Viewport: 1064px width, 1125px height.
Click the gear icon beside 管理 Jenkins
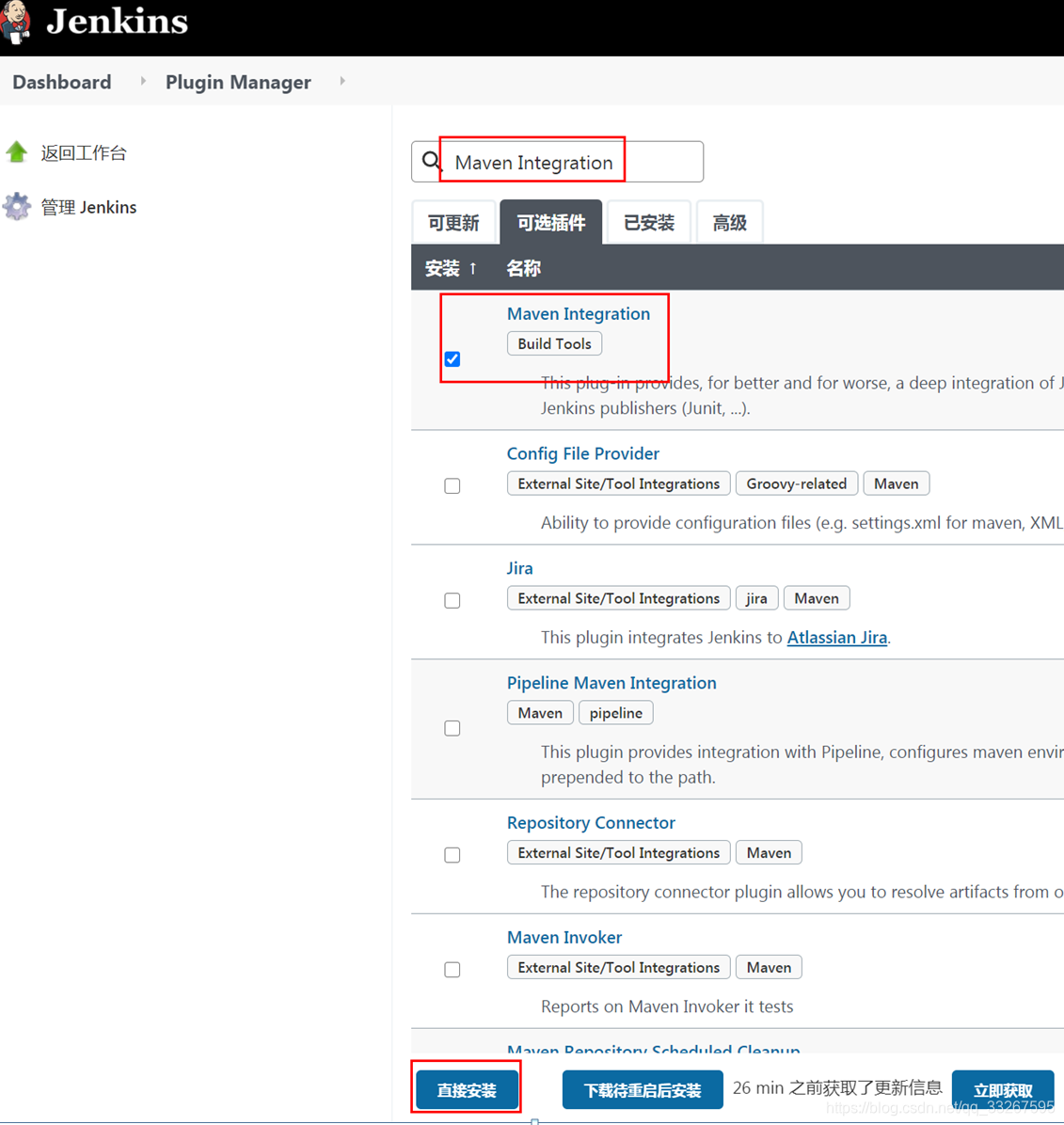tap(17, 207)
